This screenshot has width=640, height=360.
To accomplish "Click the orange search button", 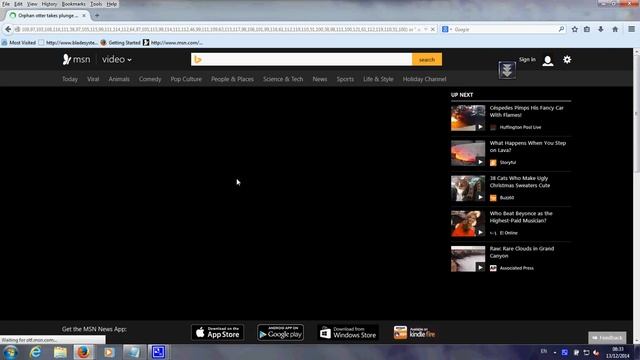I will pyautogui.click(x=427, y=60).
